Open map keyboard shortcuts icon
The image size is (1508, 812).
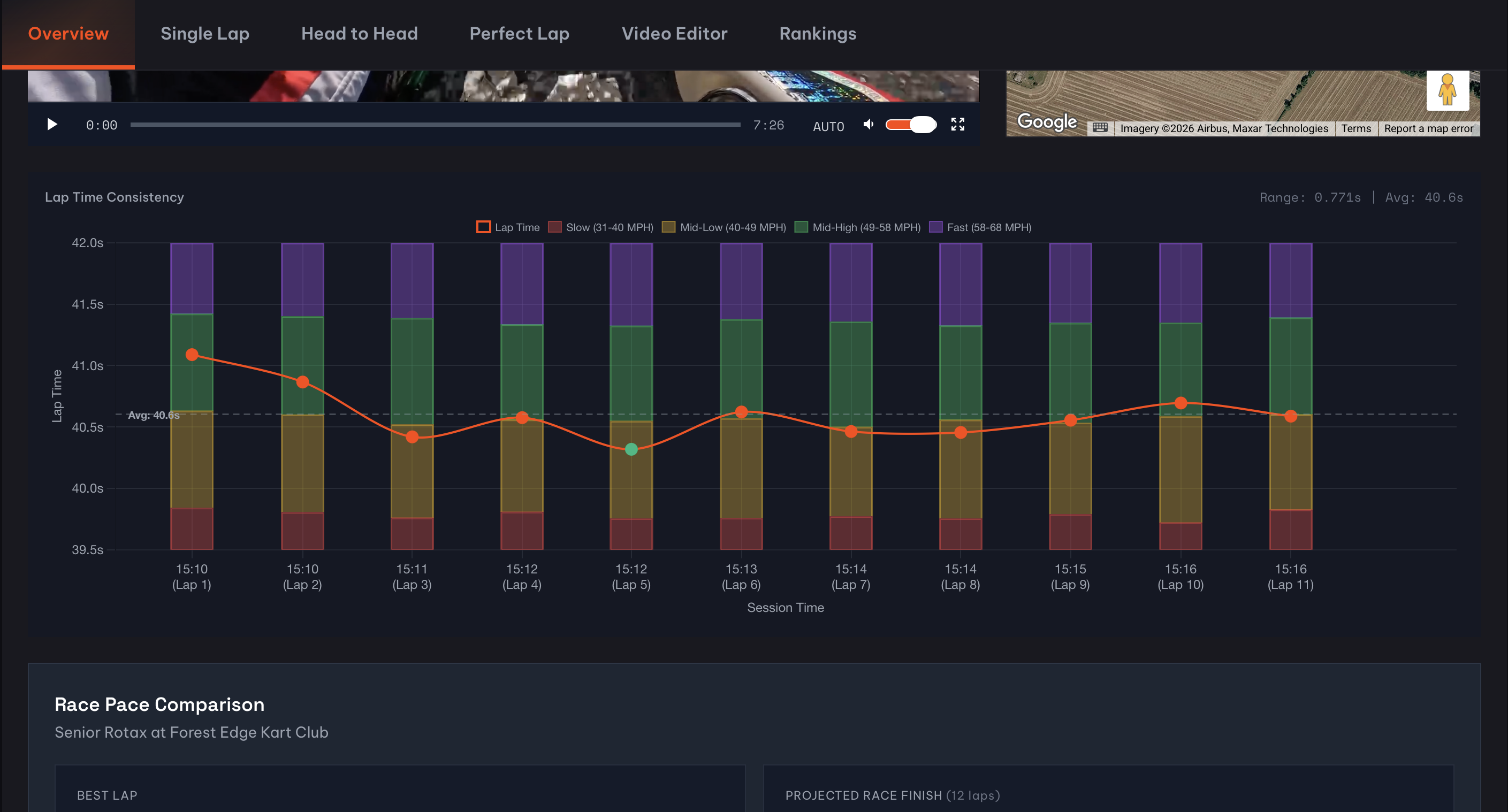click(1100, 128)
